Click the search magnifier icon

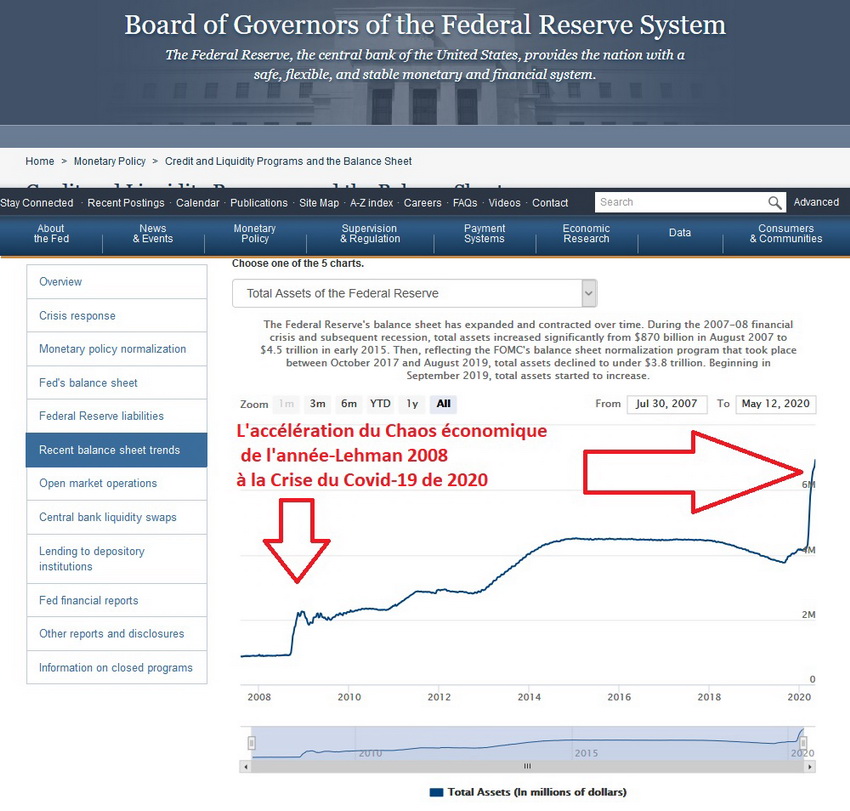coord(775,203)
